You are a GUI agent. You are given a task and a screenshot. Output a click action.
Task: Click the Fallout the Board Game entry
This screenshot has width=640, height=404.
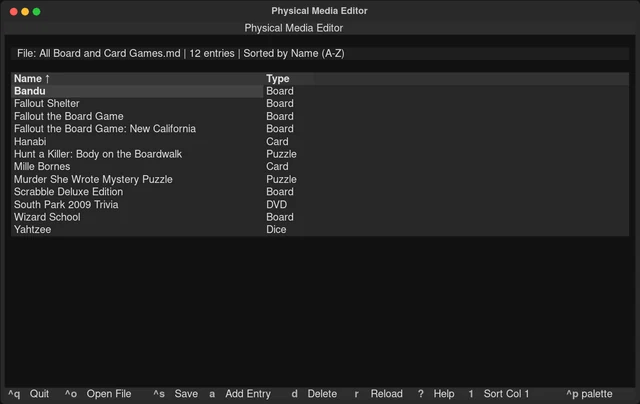click(69, 116)
